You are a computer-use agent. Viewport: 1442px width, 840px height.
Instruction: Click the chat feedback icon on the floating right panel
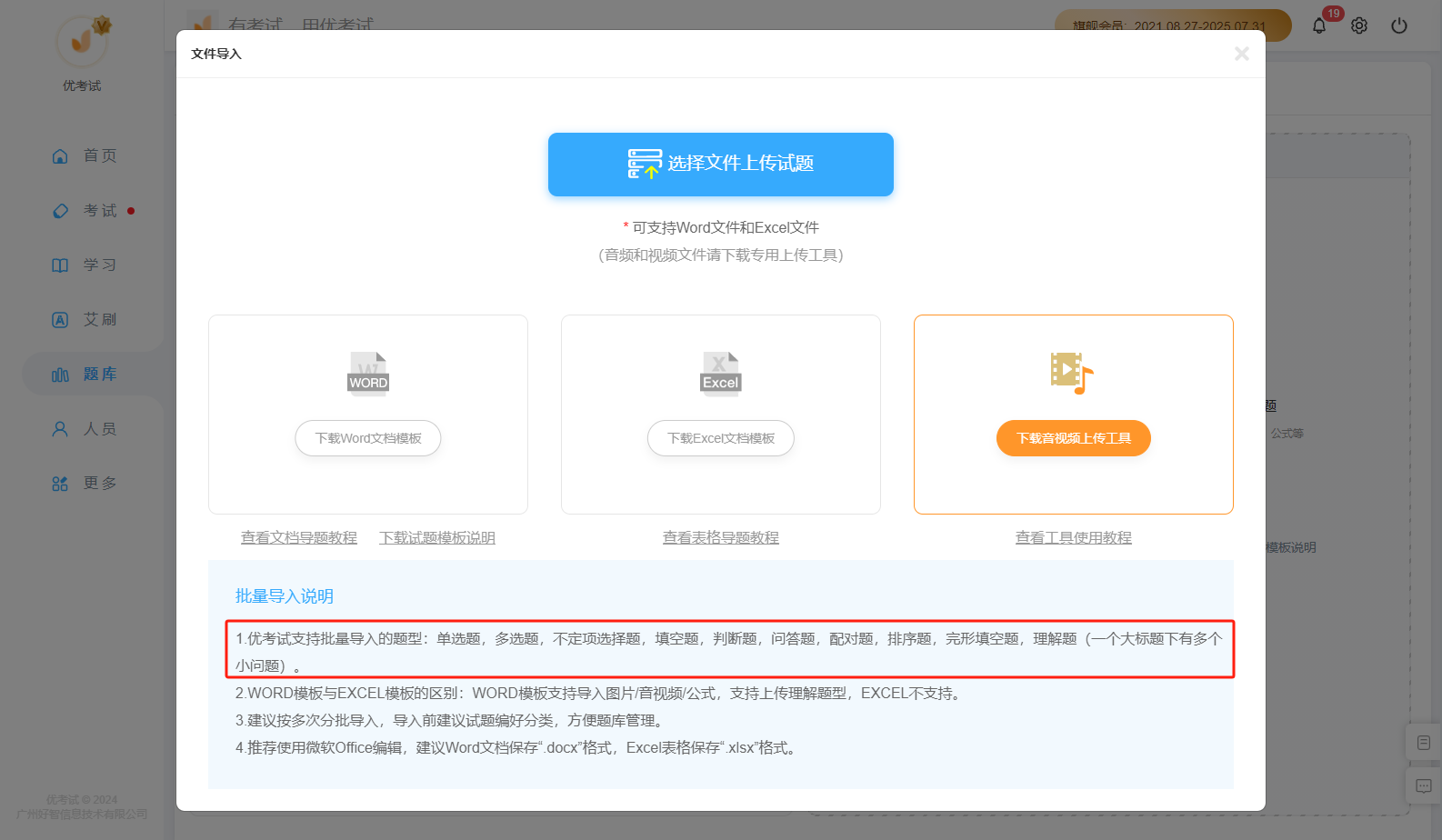[1423, 785]
